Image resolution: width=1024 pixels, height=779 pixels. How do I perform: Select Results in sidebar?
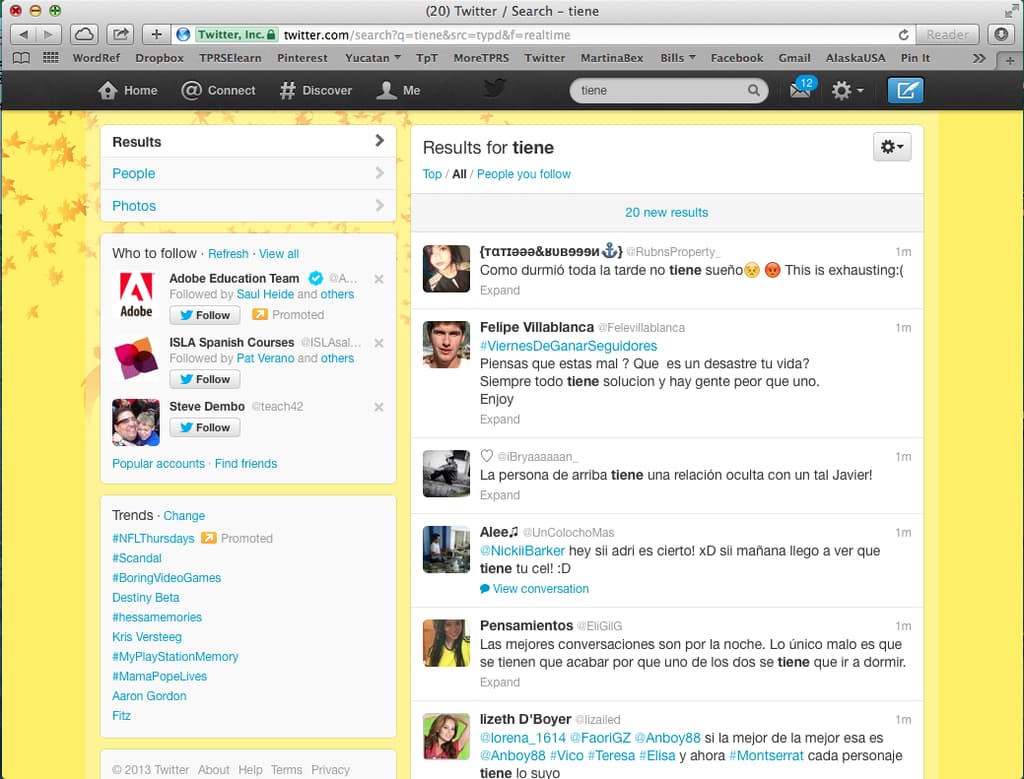tap(248, 142)
